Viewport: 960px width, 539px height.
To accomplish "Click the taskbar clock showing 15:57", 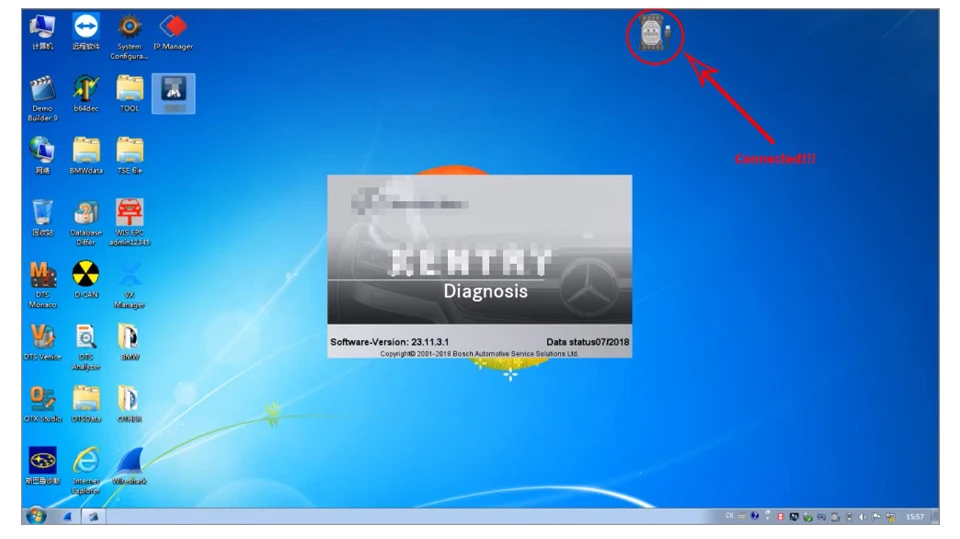I will click(915, 517).
